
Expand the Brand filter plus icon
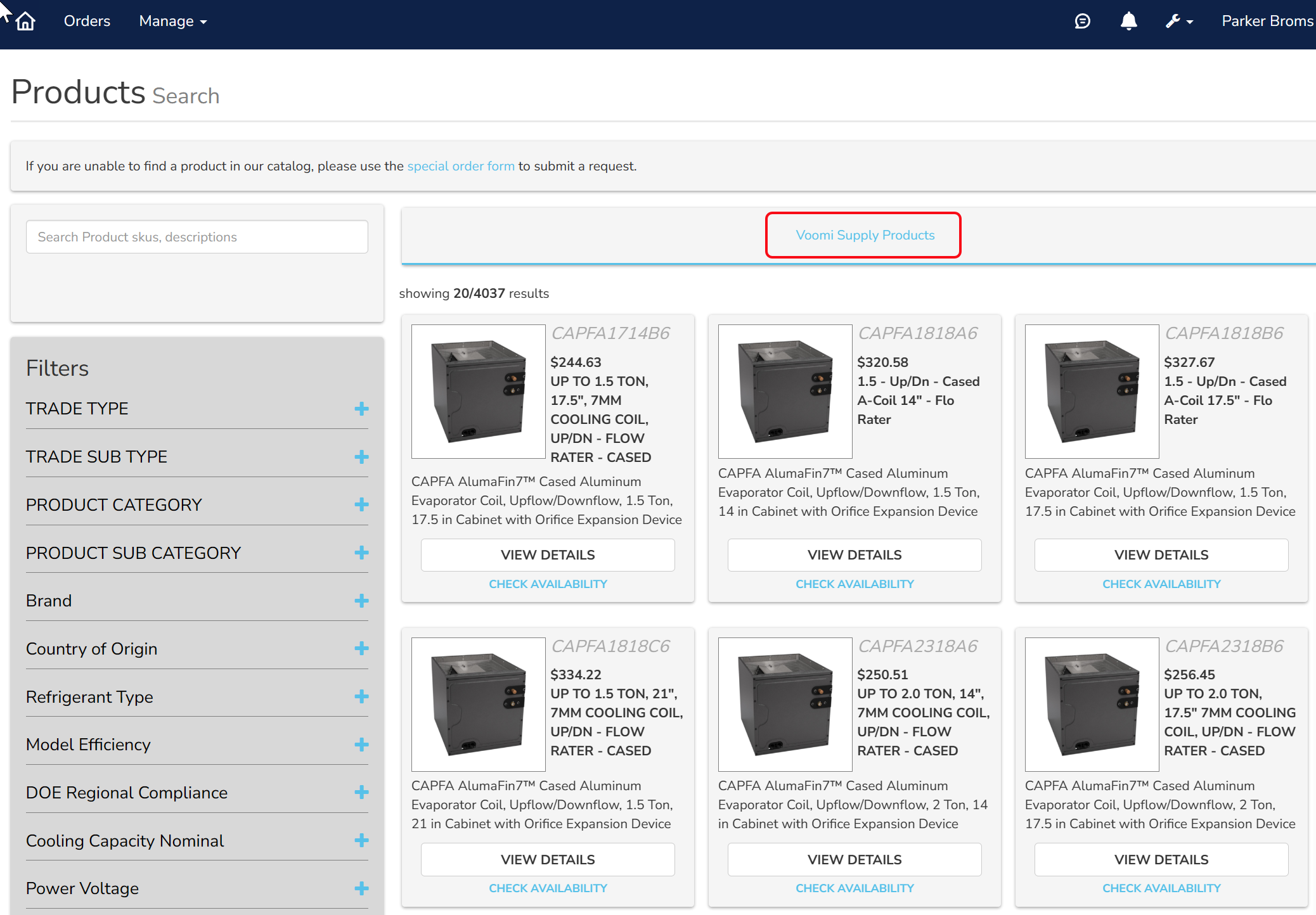tap(361, 601)
